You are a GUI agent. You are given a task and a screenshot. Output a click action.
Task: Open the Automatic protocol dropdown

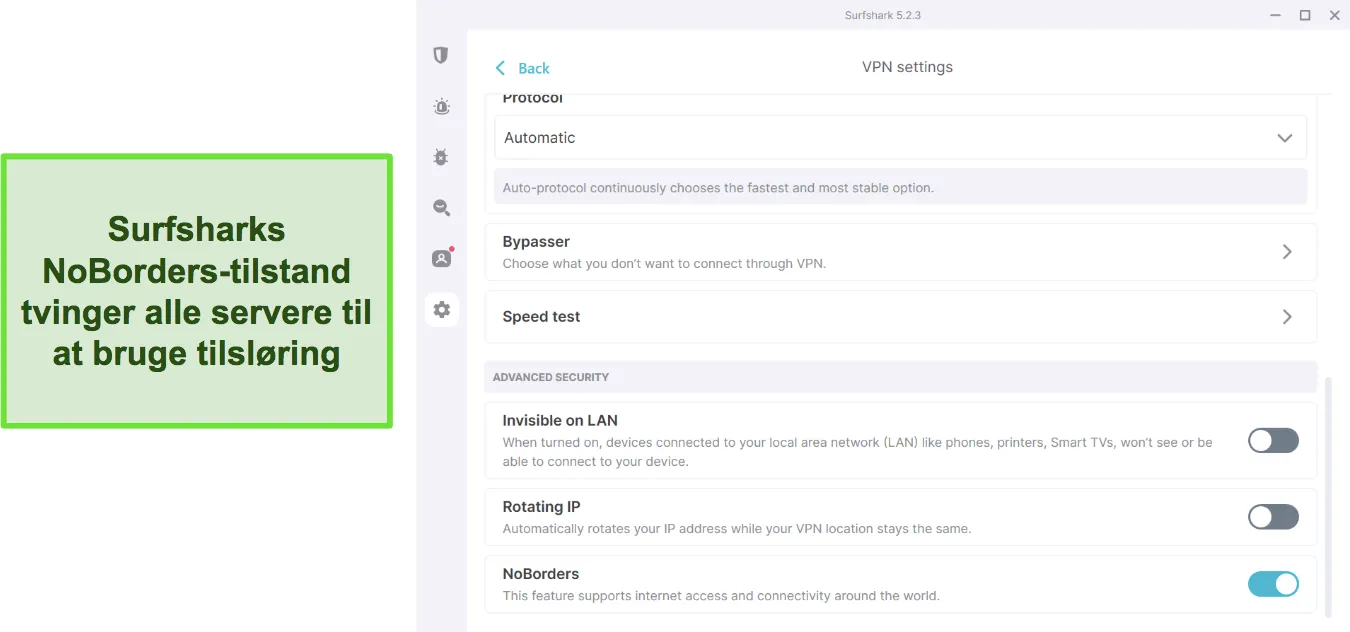(900, 138)
